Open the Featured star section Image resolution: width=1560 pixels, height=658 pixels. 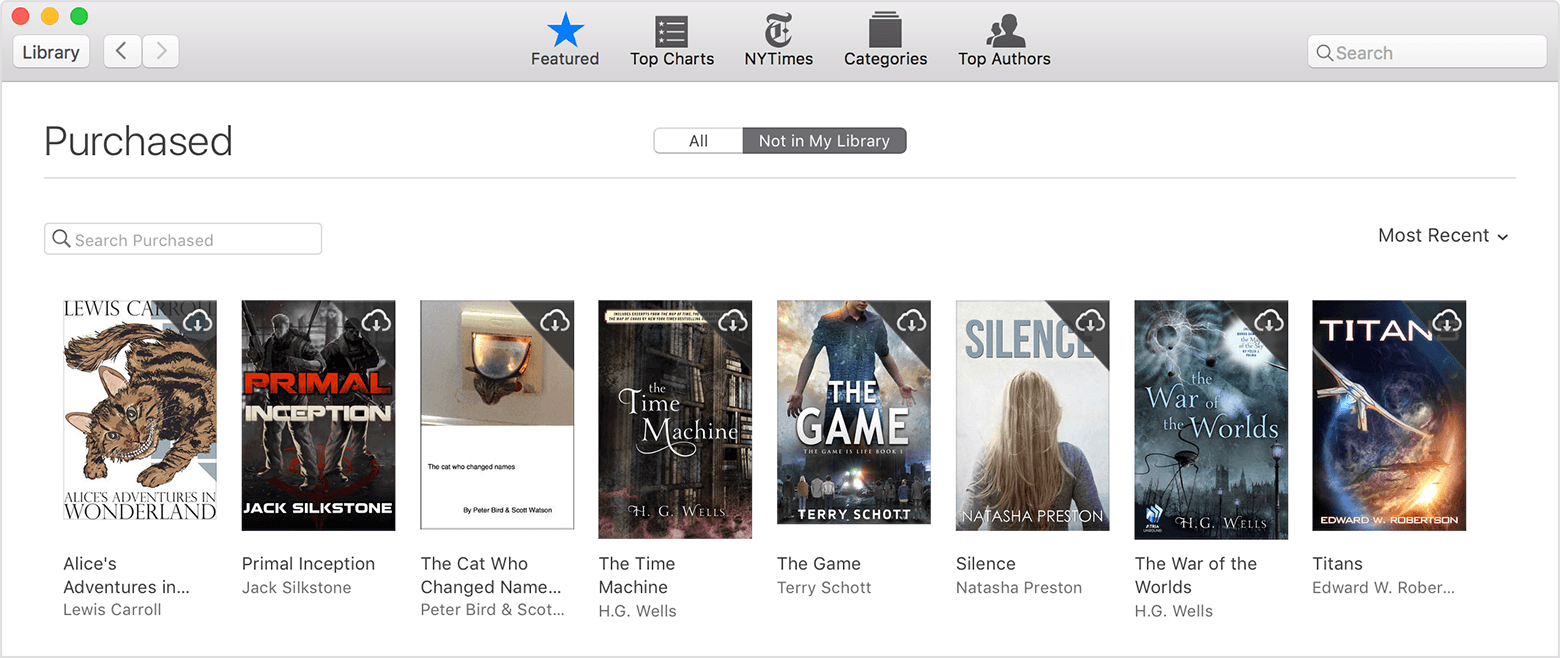[565, 40]
